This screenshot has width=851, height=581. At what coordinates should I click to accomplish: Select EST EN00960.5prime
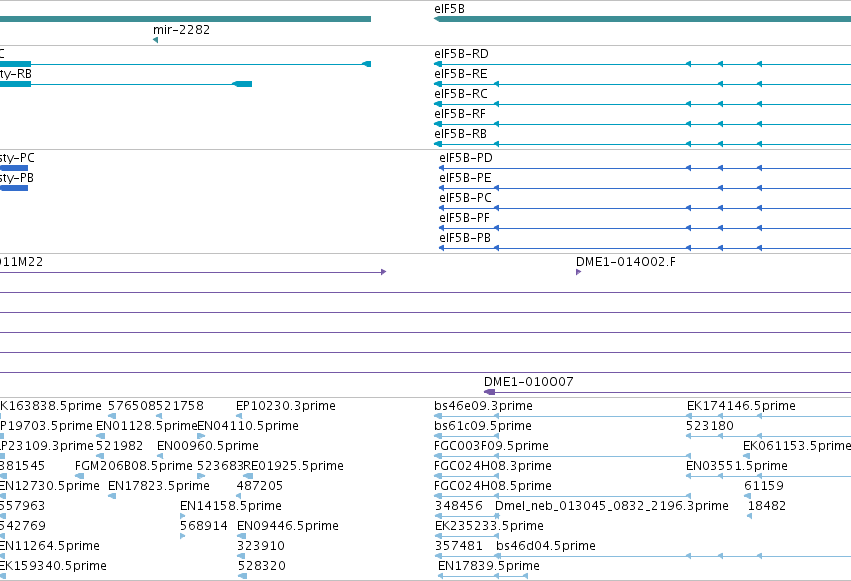(207, 446)
